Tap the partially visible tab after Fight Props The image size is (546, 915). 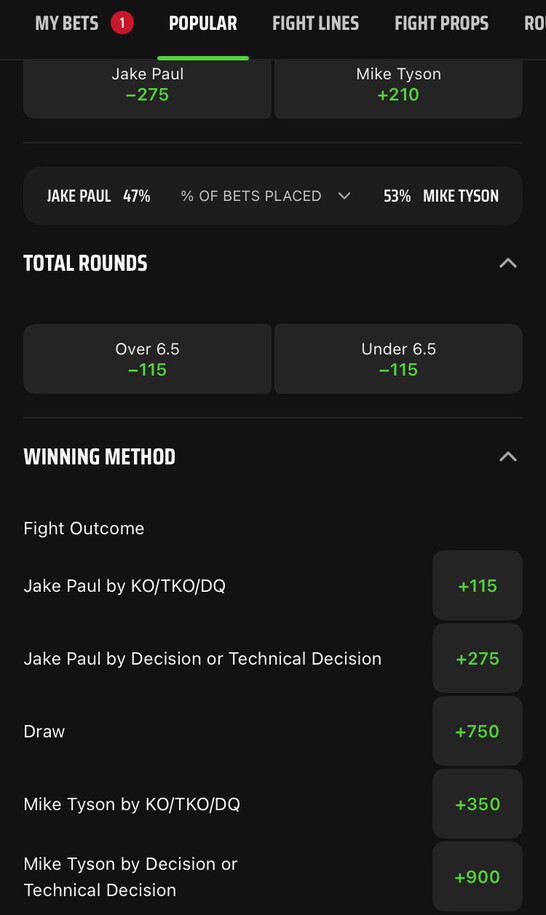535,23
